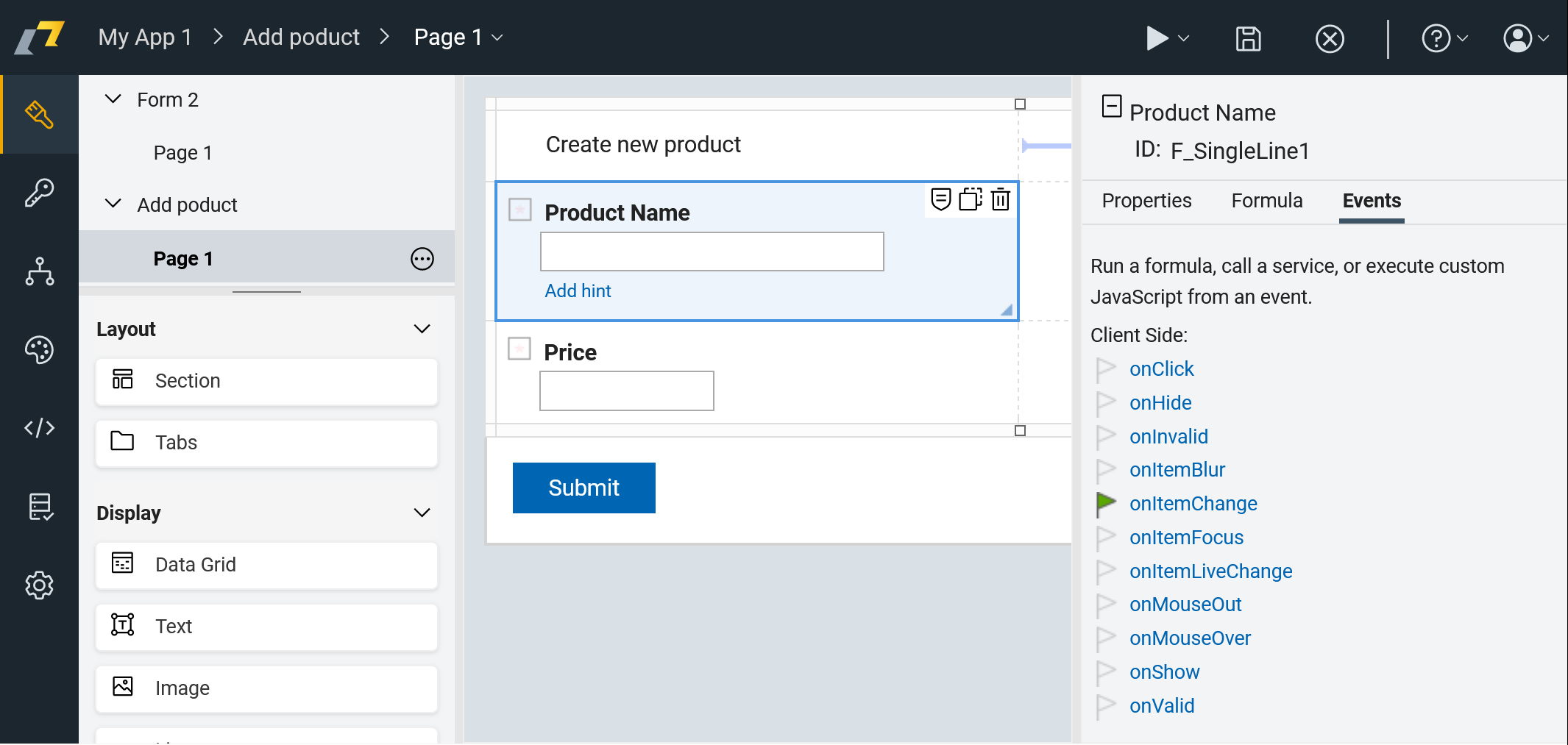The width and height of the screenshot is (1568, 745).
Task: Click the run/preview play icon
Action: [x=1157, y=38]
